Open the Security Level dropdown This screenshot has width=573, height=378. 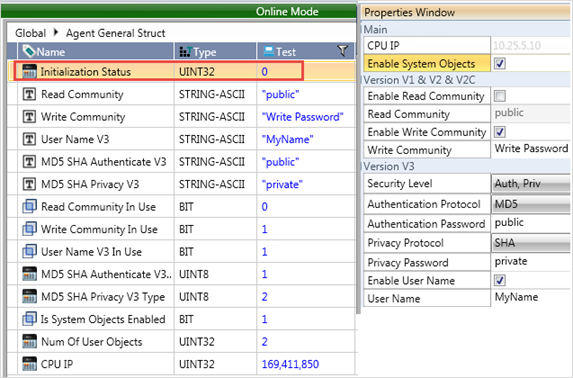click(x=531, y=184)
